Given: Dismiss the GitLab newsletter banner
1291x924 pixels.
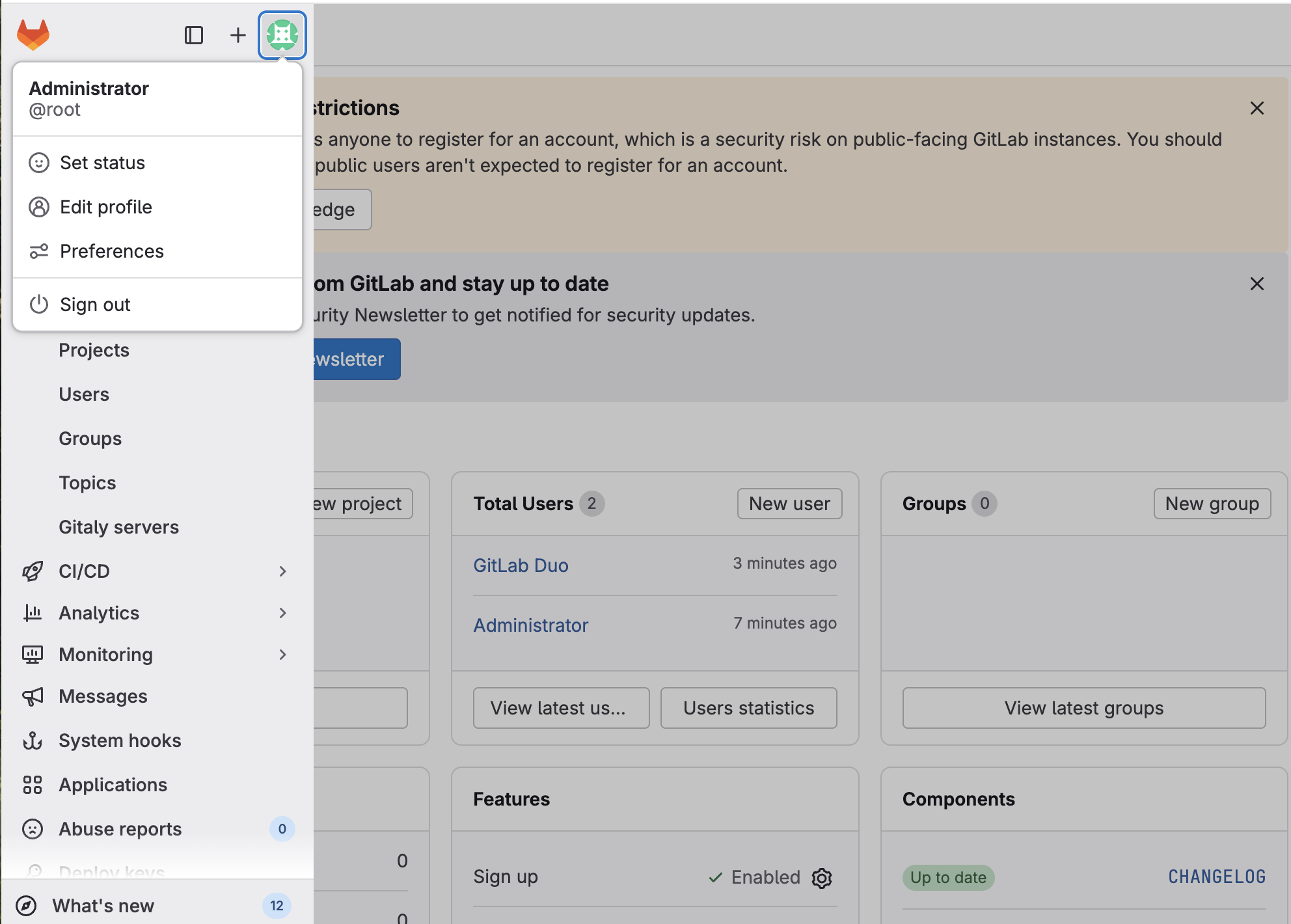Looking at the screenshot, I should point(1257,284).
